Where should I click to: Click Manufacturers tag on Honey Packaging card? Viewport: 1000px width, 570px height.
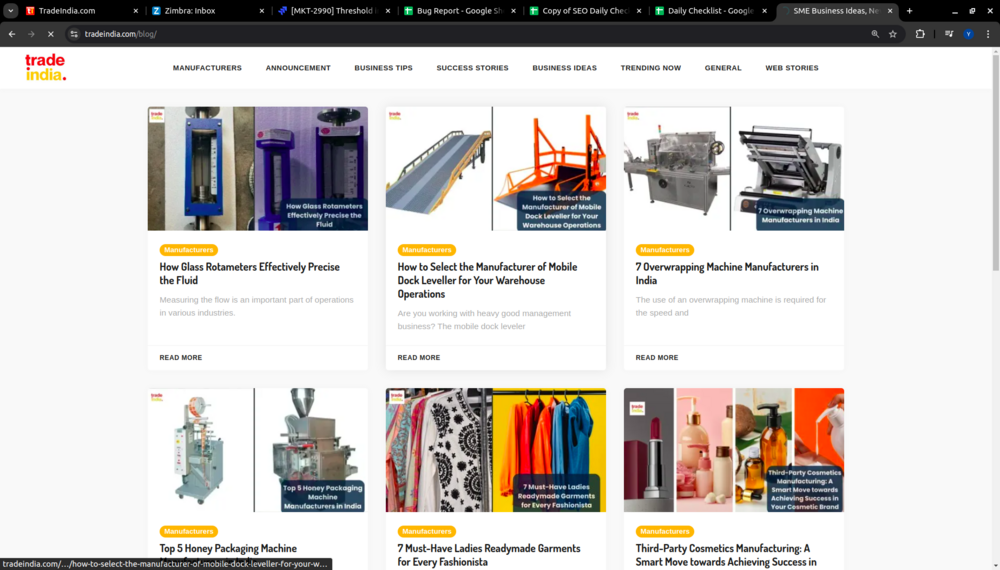coord(189,531)
